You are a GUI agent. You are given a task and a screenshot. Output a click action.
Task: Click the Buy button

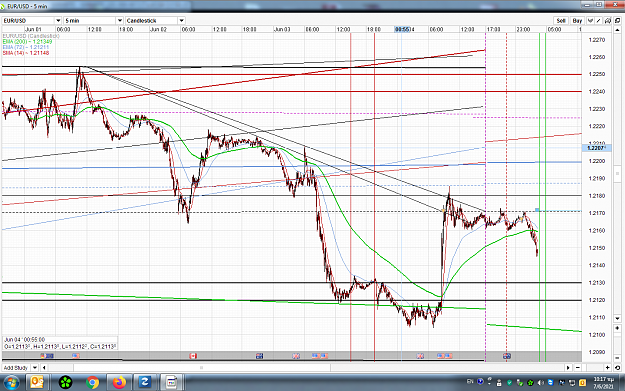coord(577,20)
